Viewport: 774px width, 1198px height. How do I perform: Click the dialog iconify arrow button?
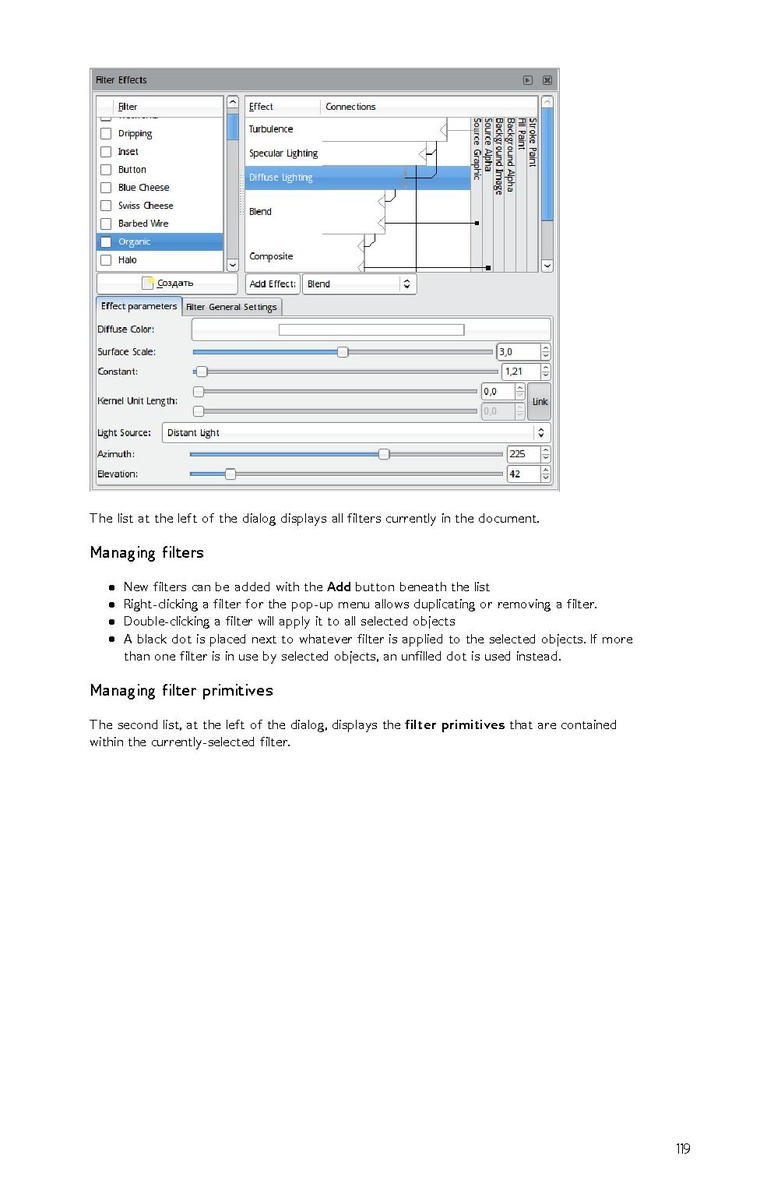pos(527,80)
